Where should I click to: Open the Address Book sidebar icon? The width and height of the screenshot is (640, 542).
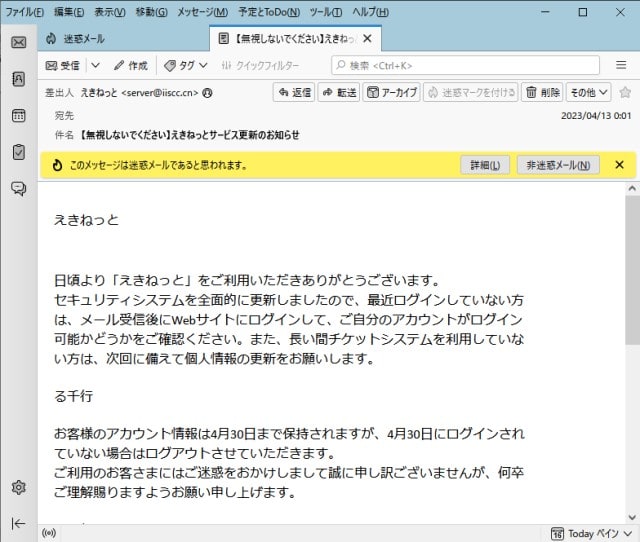pos(19,79)
